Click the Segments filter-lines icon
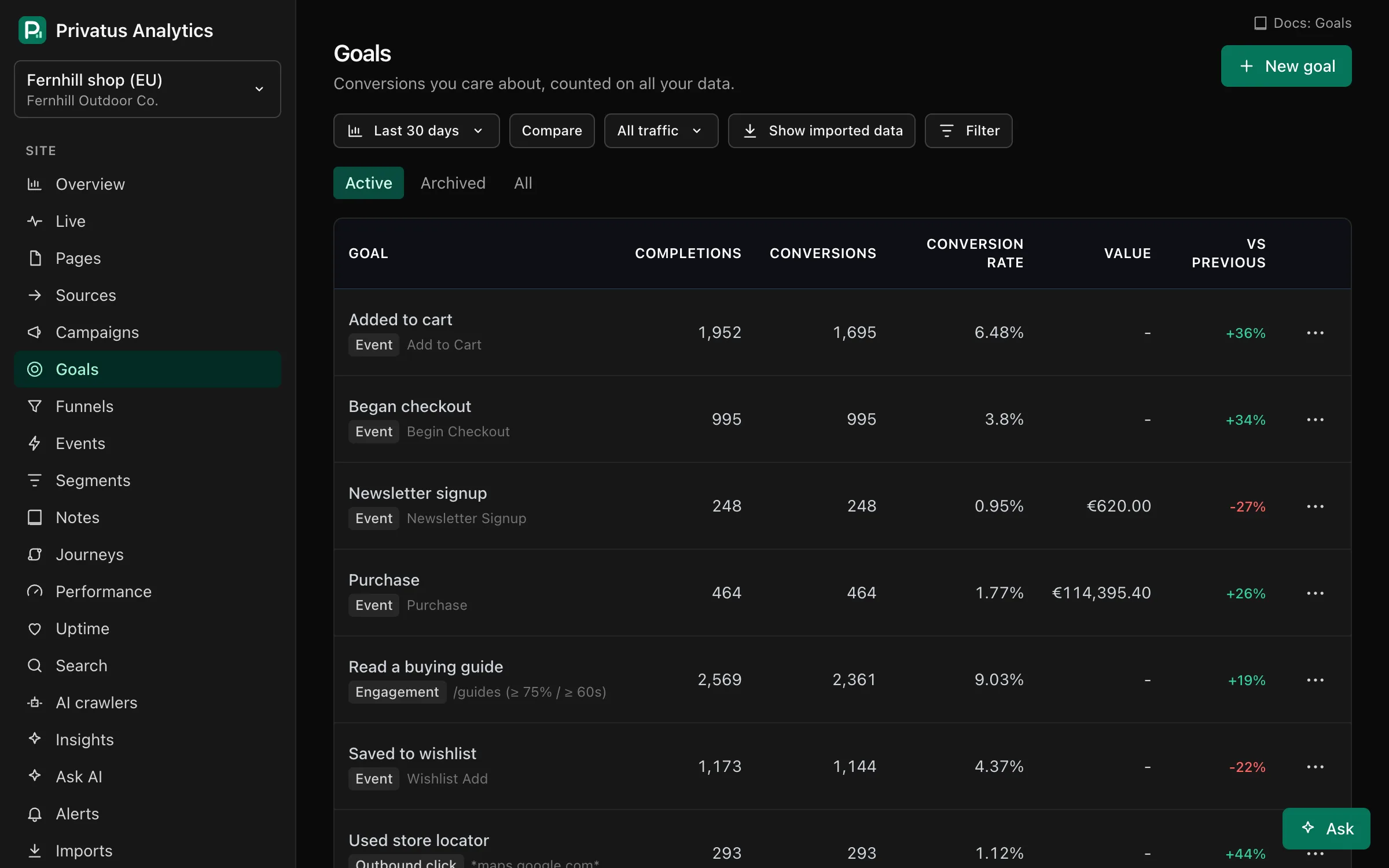Screen dimensions: 1389x868 35,480
